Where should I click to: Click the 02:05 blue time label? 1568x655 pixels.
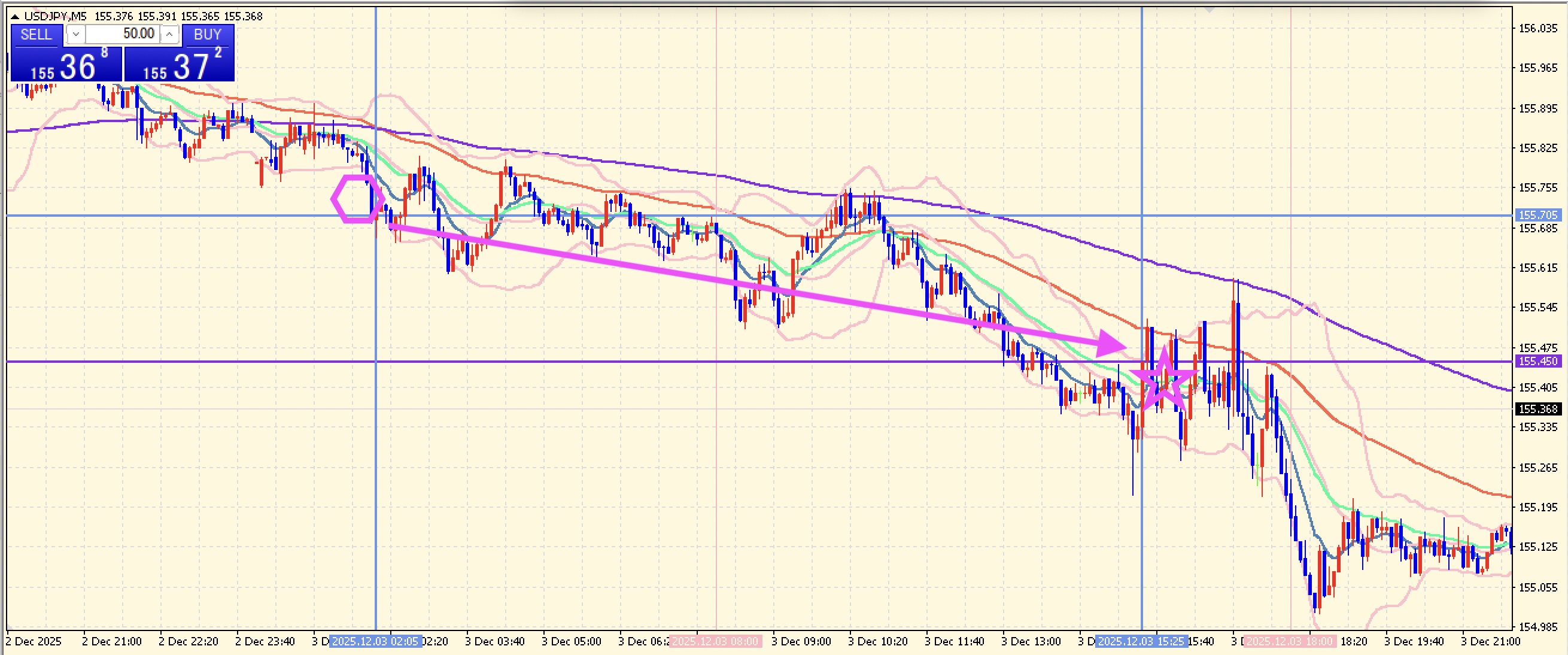pos(375,642)
